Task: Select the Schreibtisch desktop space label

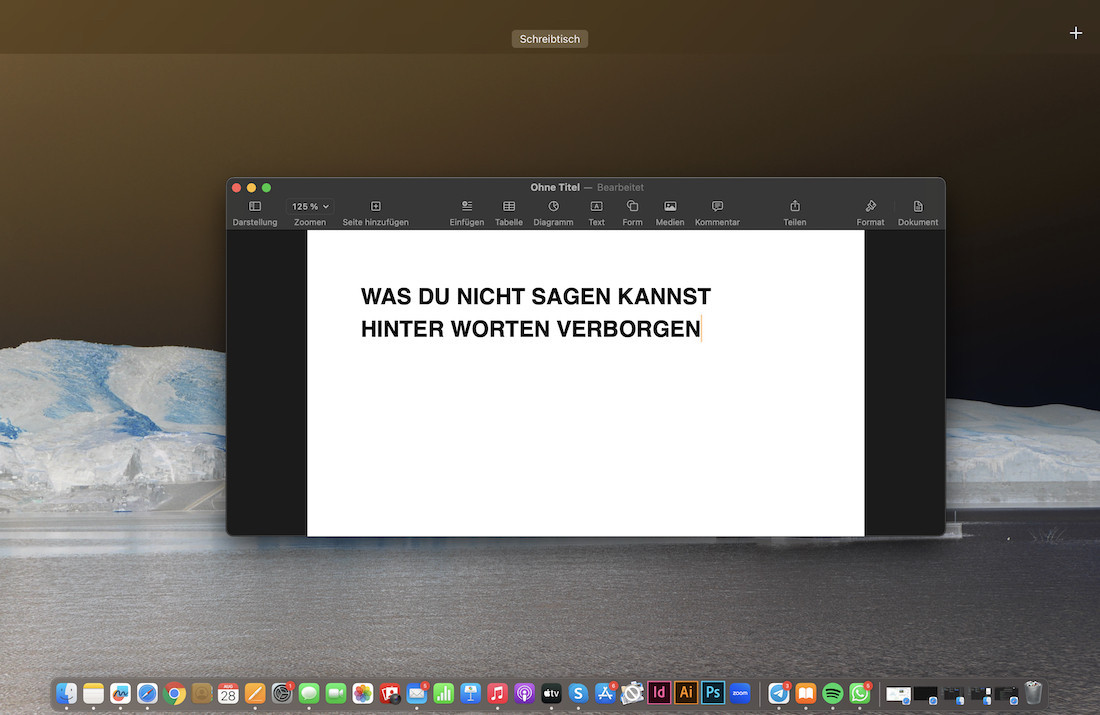Action: 549,39
